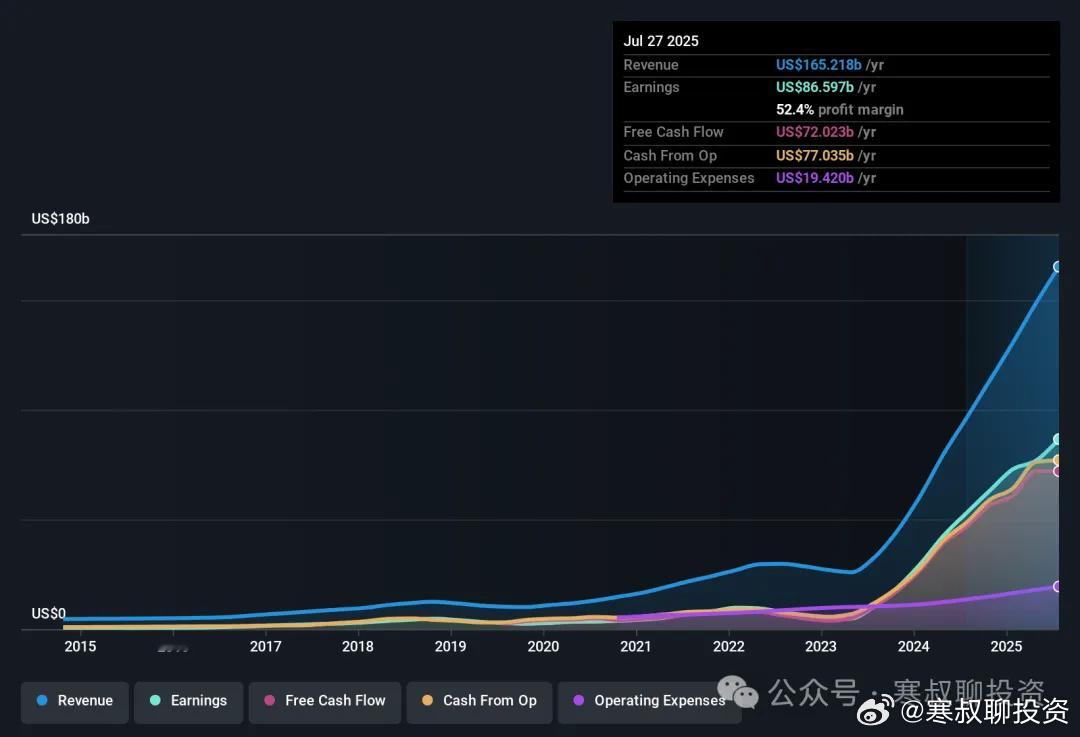1080x737 pixels.
Task: Click the WeChat logo icon in watermark
Action: 738,692
